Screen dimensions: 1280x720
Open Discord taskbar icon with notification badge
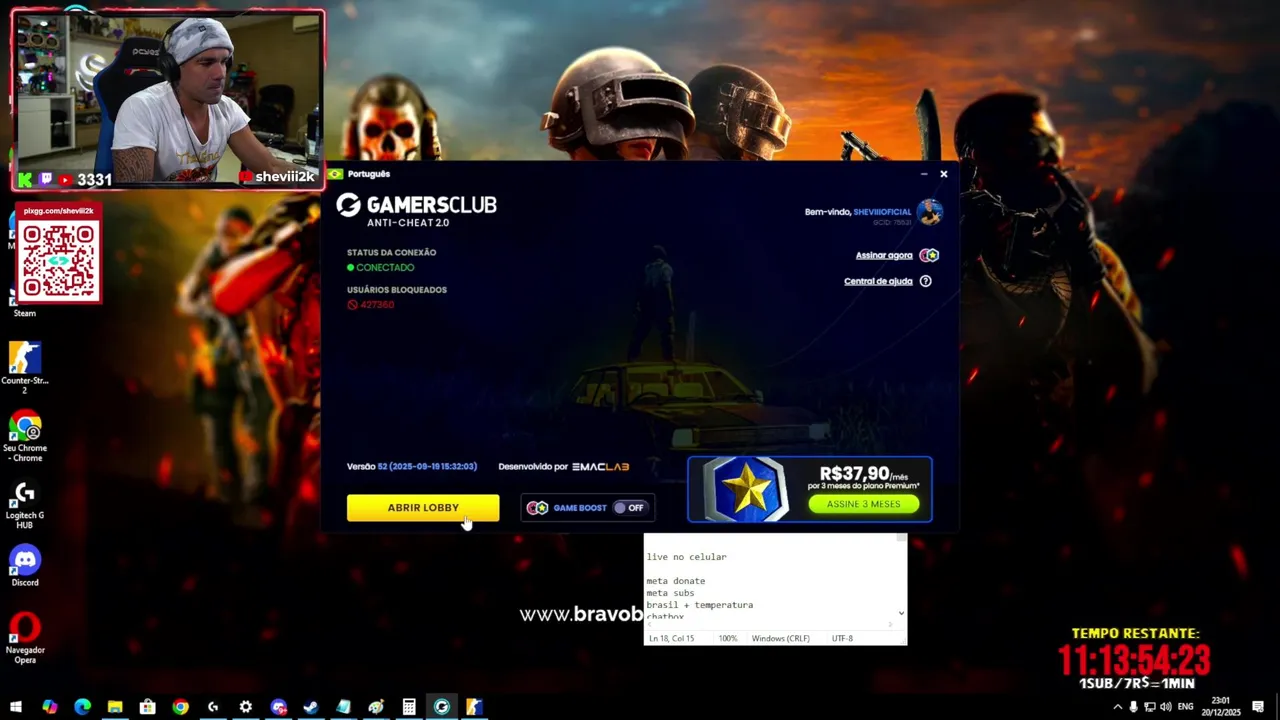click(x=278, y=707)
